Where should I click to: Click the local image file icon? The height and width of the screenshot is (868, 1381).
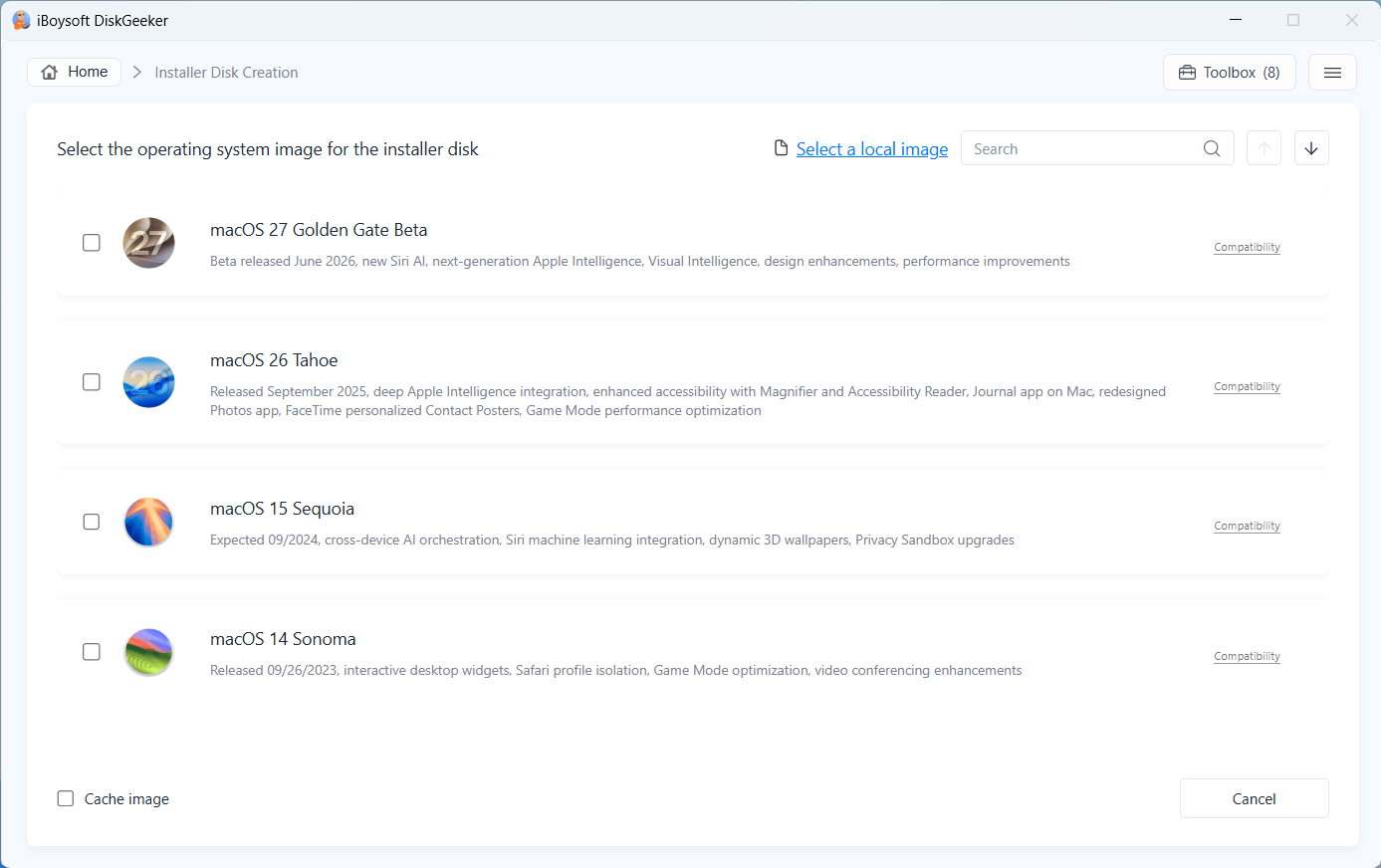tap(782, 148)
